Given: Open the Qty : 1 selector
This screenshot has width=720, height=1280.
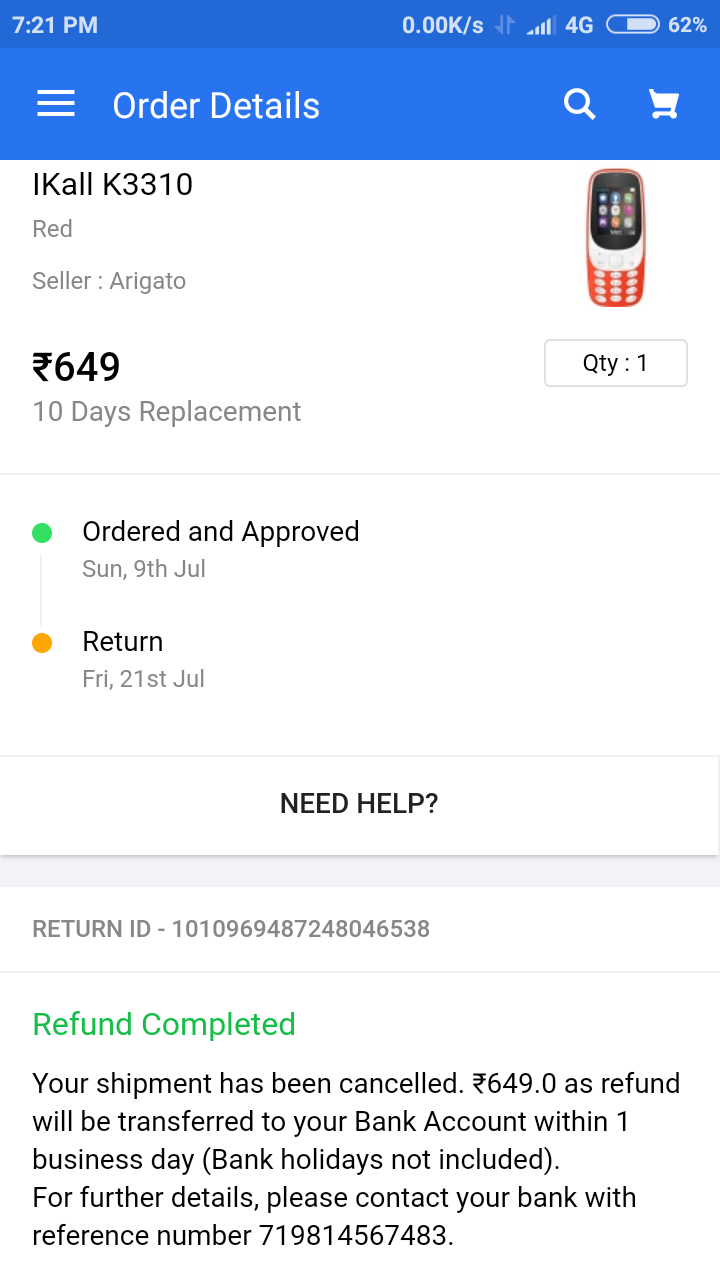Looking at the screenshot, I should pos(615,363).
